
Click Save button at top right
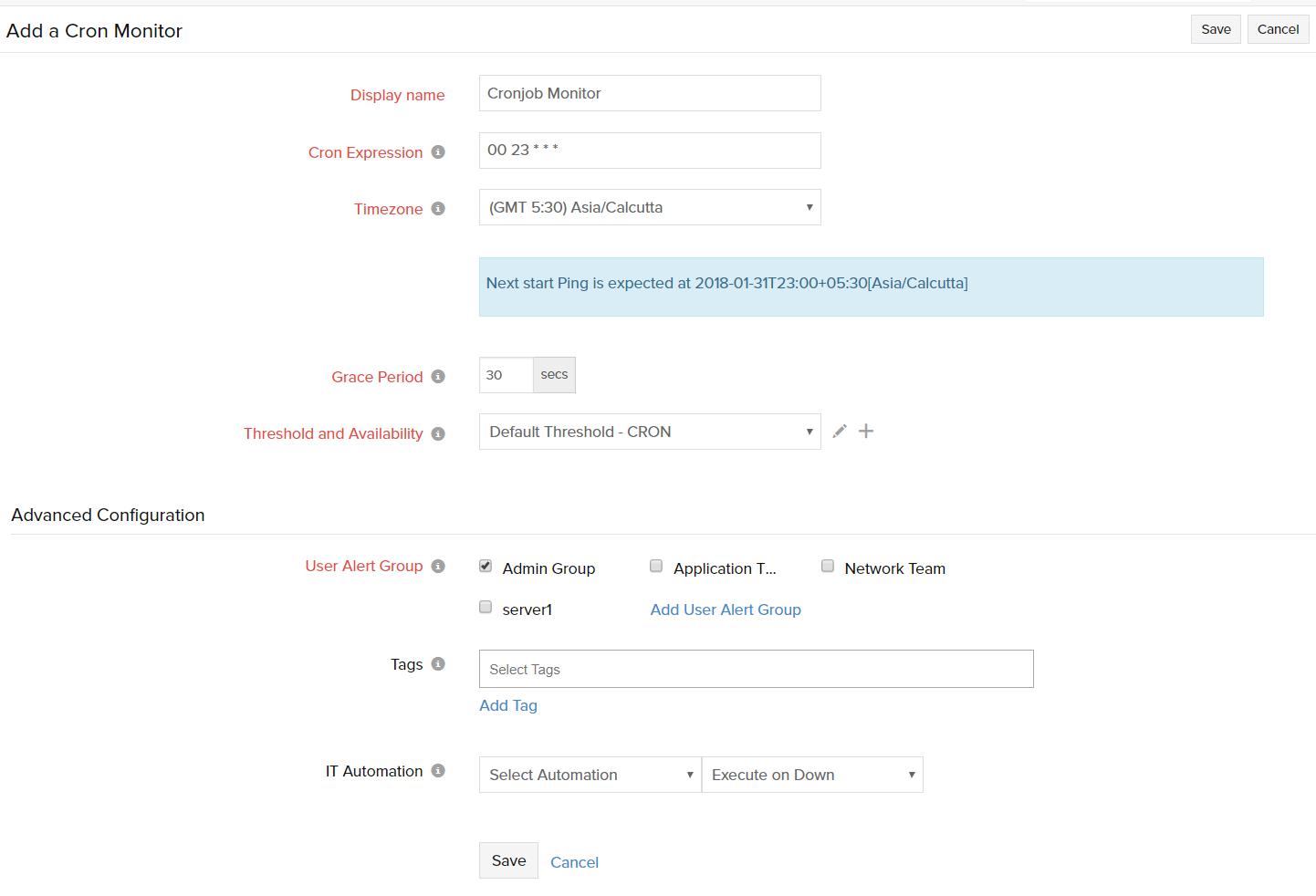click(1216, 29)
